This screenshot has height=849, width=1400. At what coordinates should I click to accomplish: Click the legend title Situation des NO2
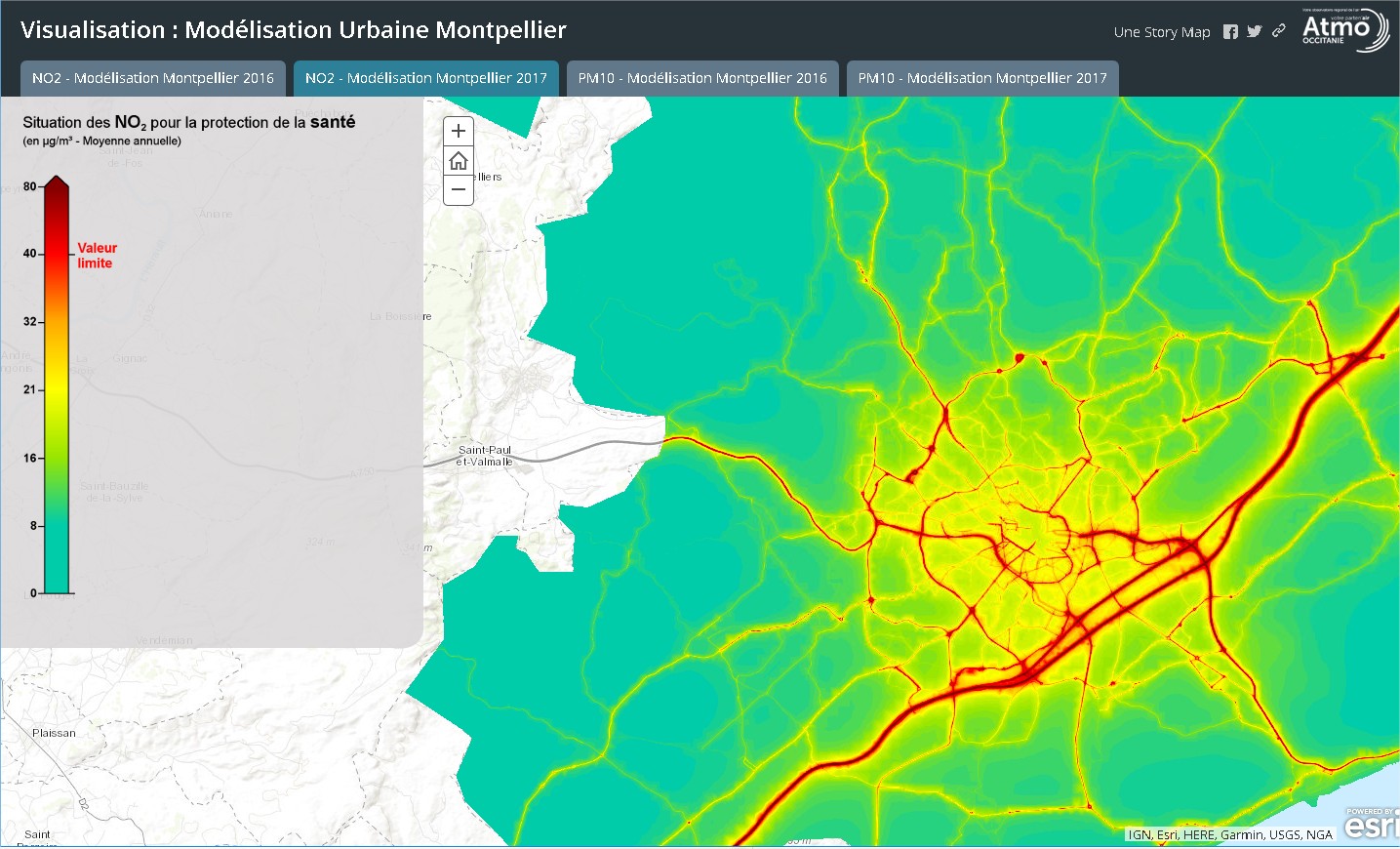[x=189, y=122]
